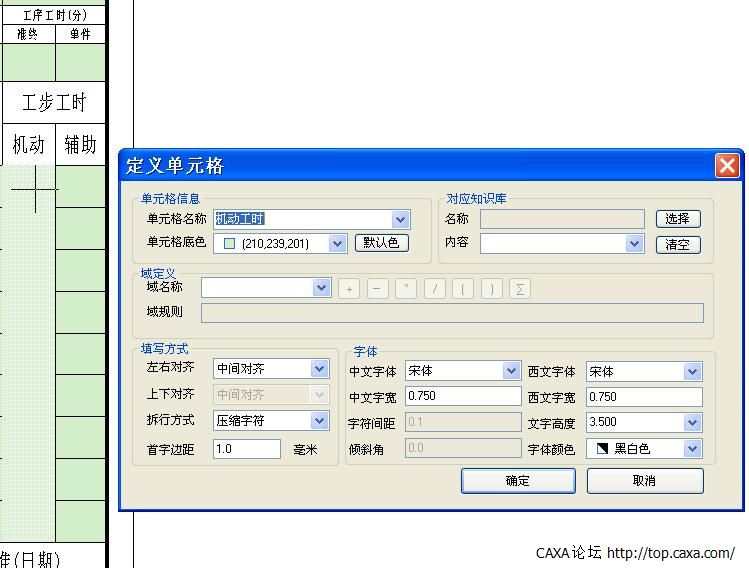Open the 单元格名称 dropdown list
The image size is (749, 568).
(400, 219)
